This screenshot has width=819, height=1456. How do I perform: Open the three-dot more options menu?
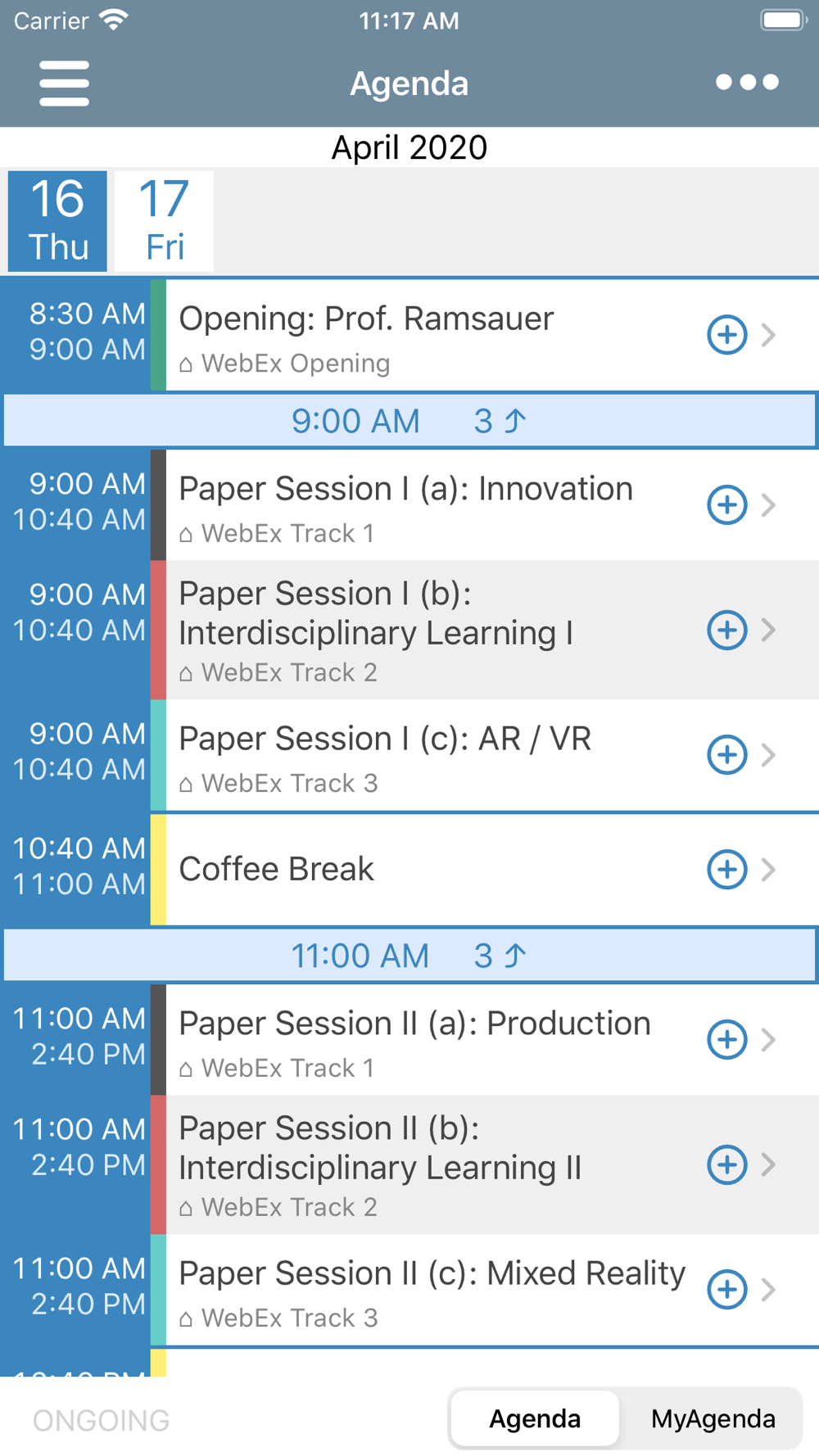coord(747,82)
